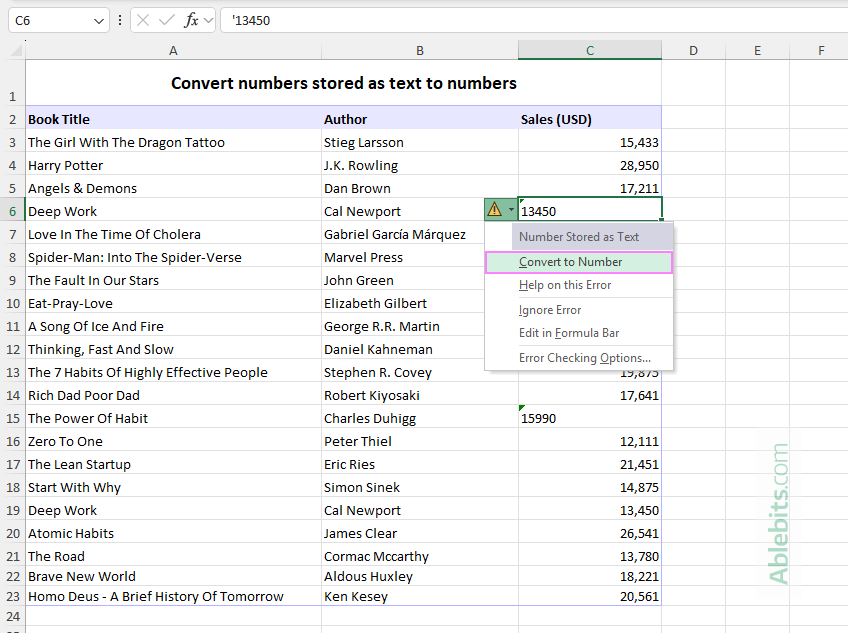Expand the fx function dropdown chevron
Image resolution: width=848 pixels, height=633 pixels.
[x=209, y=21]
